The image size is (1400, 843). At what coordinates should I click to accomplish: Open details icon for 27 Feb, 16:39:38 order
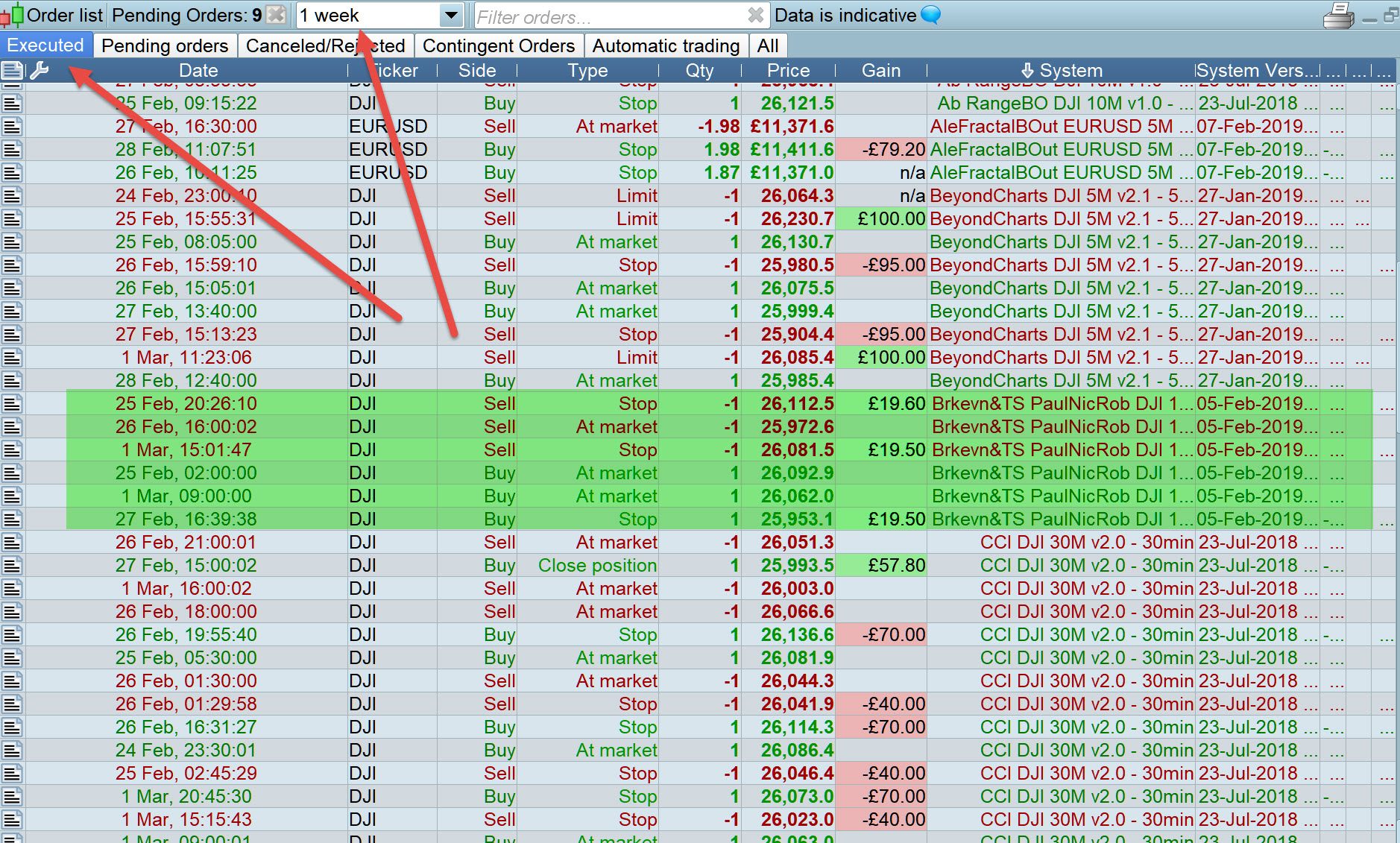[12, 519]
